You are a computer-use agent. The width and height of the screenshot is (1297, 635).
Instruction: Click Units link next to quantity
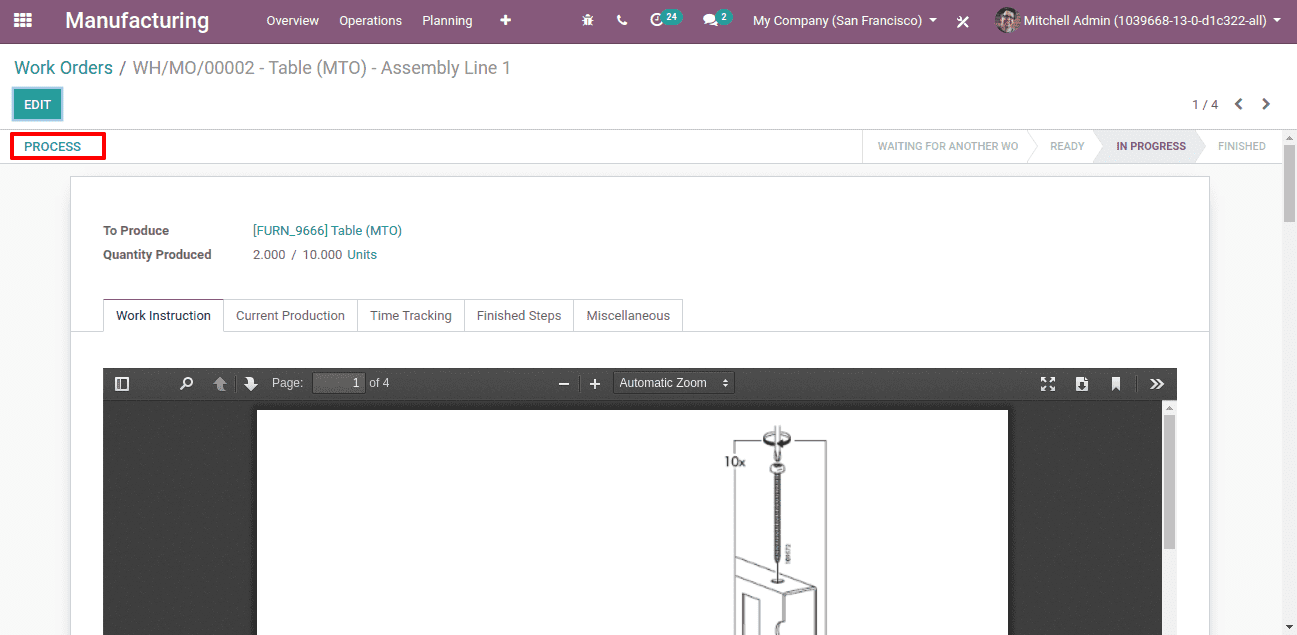362,254
